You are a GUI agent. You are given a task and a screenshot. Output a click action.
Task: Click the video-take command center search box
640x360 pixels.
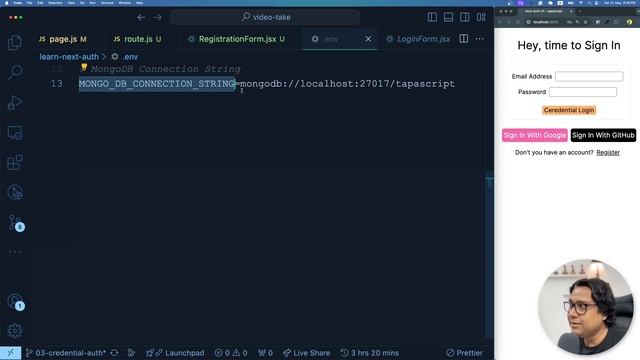[x=265, y=17]
